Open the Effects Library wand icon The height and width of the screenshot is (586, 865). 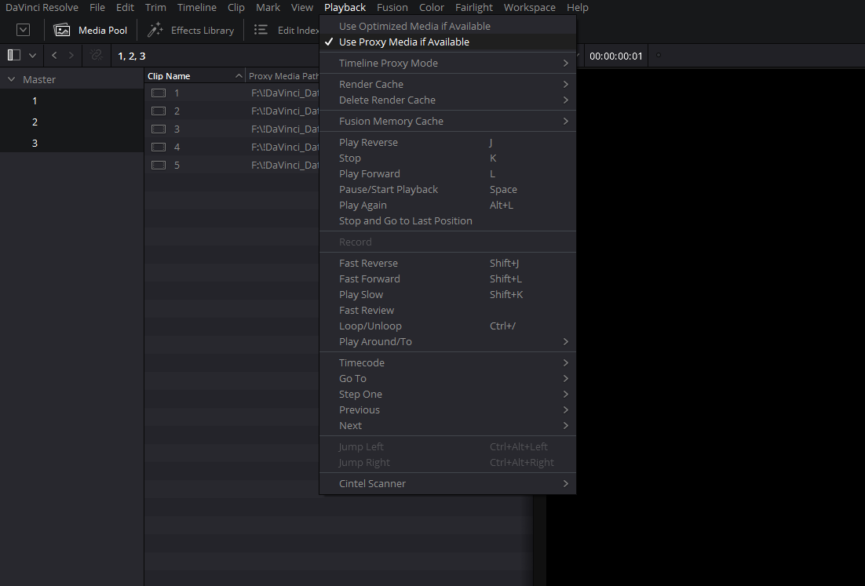pos(155,30)
